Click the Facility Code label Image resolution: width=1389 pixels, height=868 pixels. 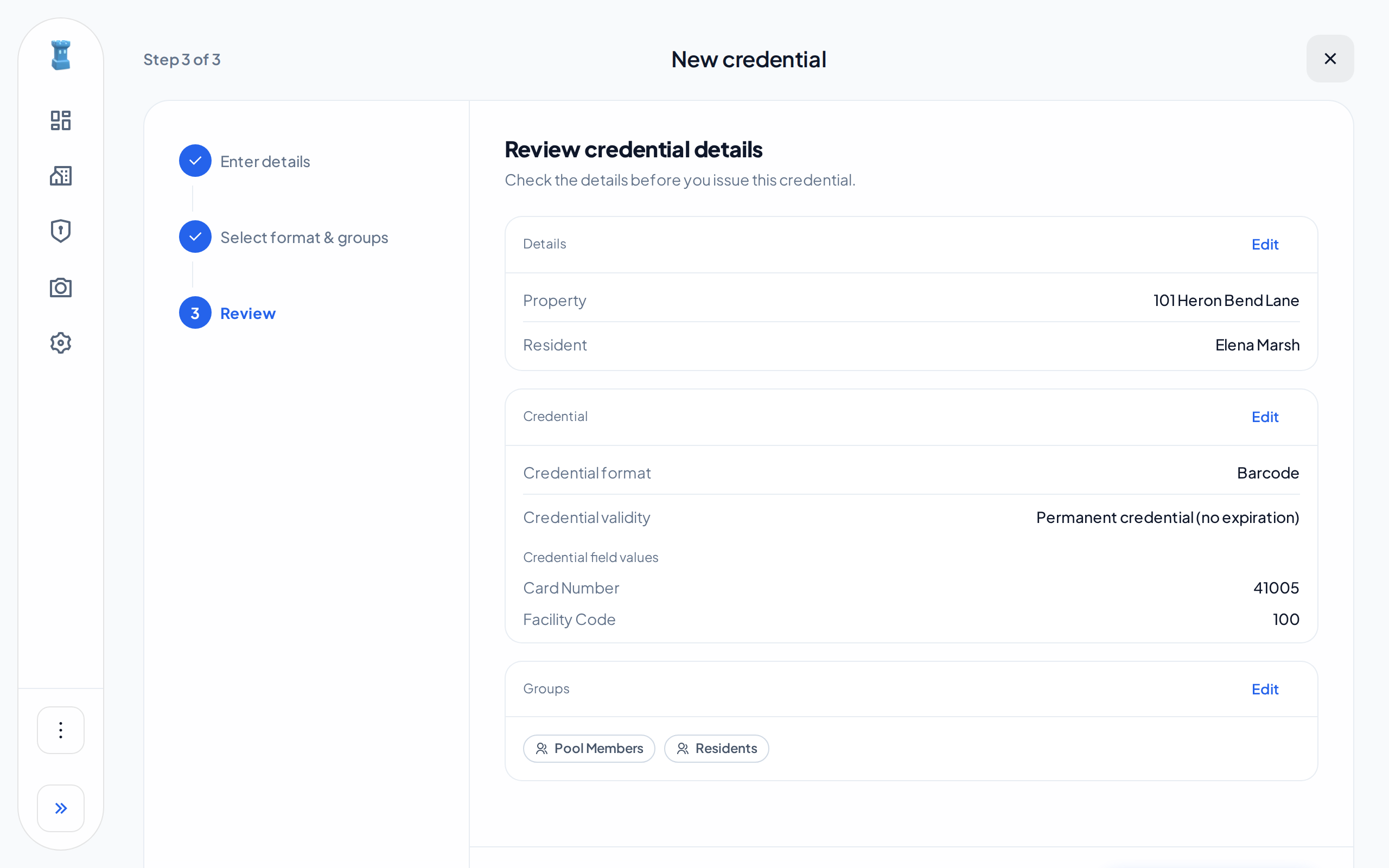[569, 620]
